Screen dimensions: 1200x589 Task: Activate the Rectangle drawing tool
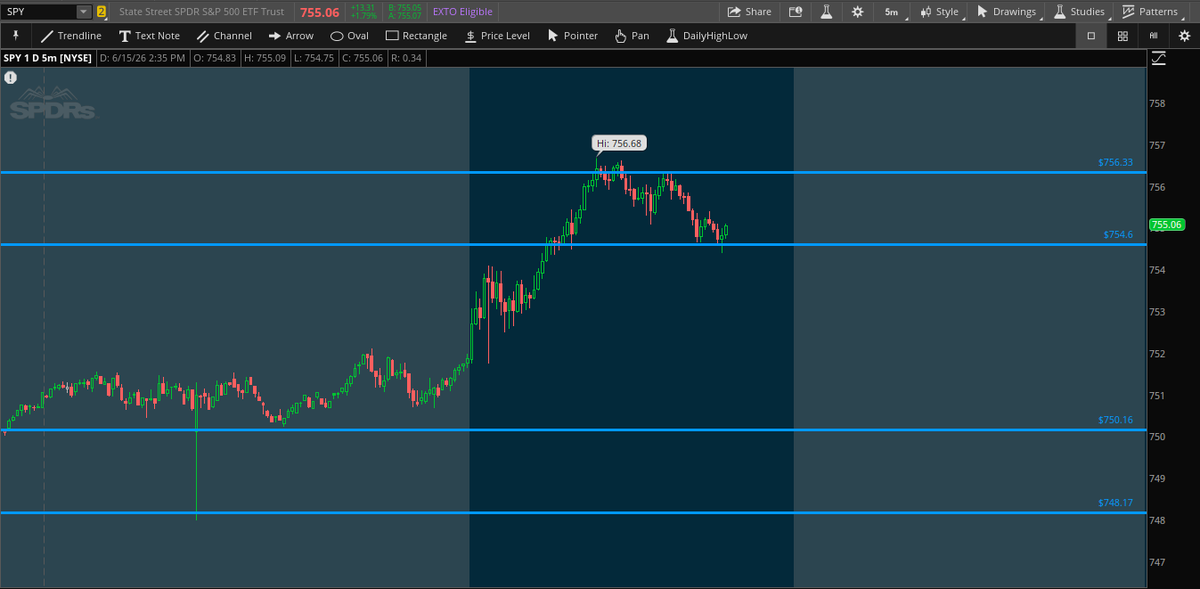pos(416,36)
